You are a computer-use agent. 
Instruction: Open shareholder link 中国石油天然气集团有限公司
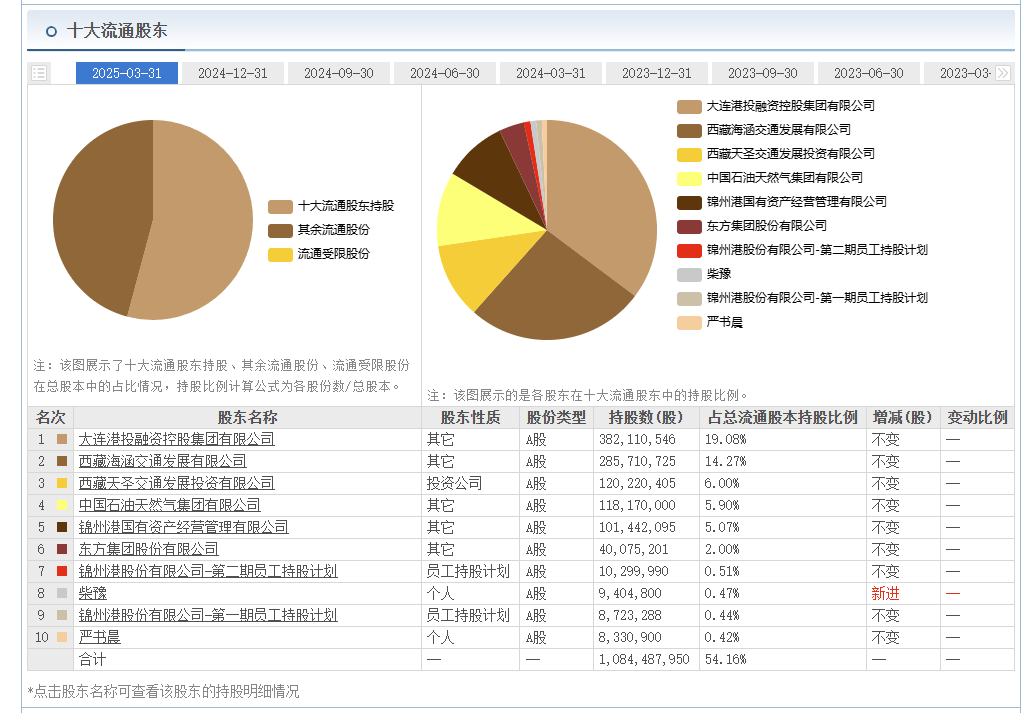[169, 505]
